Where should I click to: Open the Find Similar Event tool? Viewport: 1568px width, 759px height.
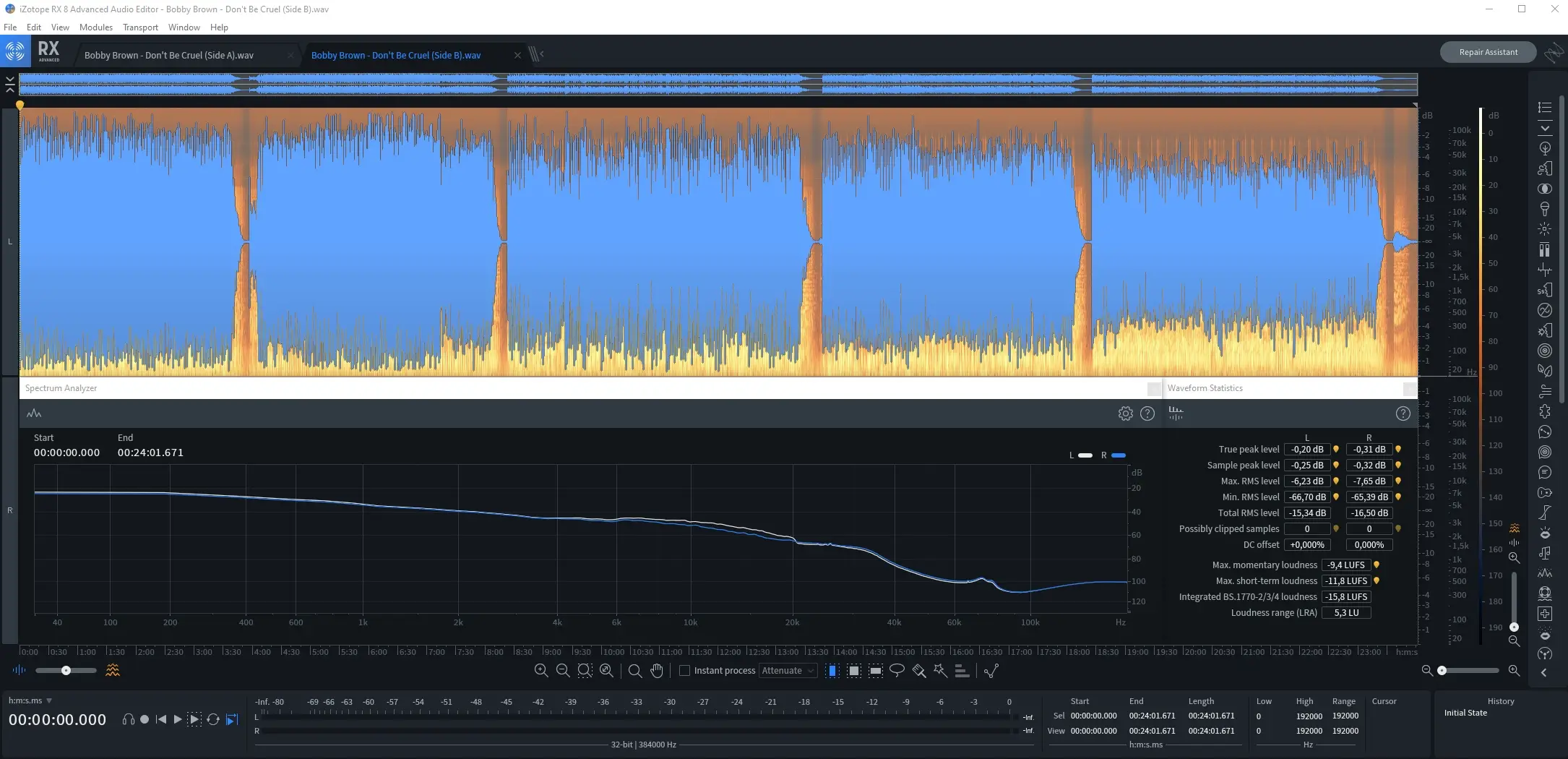coord(991,671)
